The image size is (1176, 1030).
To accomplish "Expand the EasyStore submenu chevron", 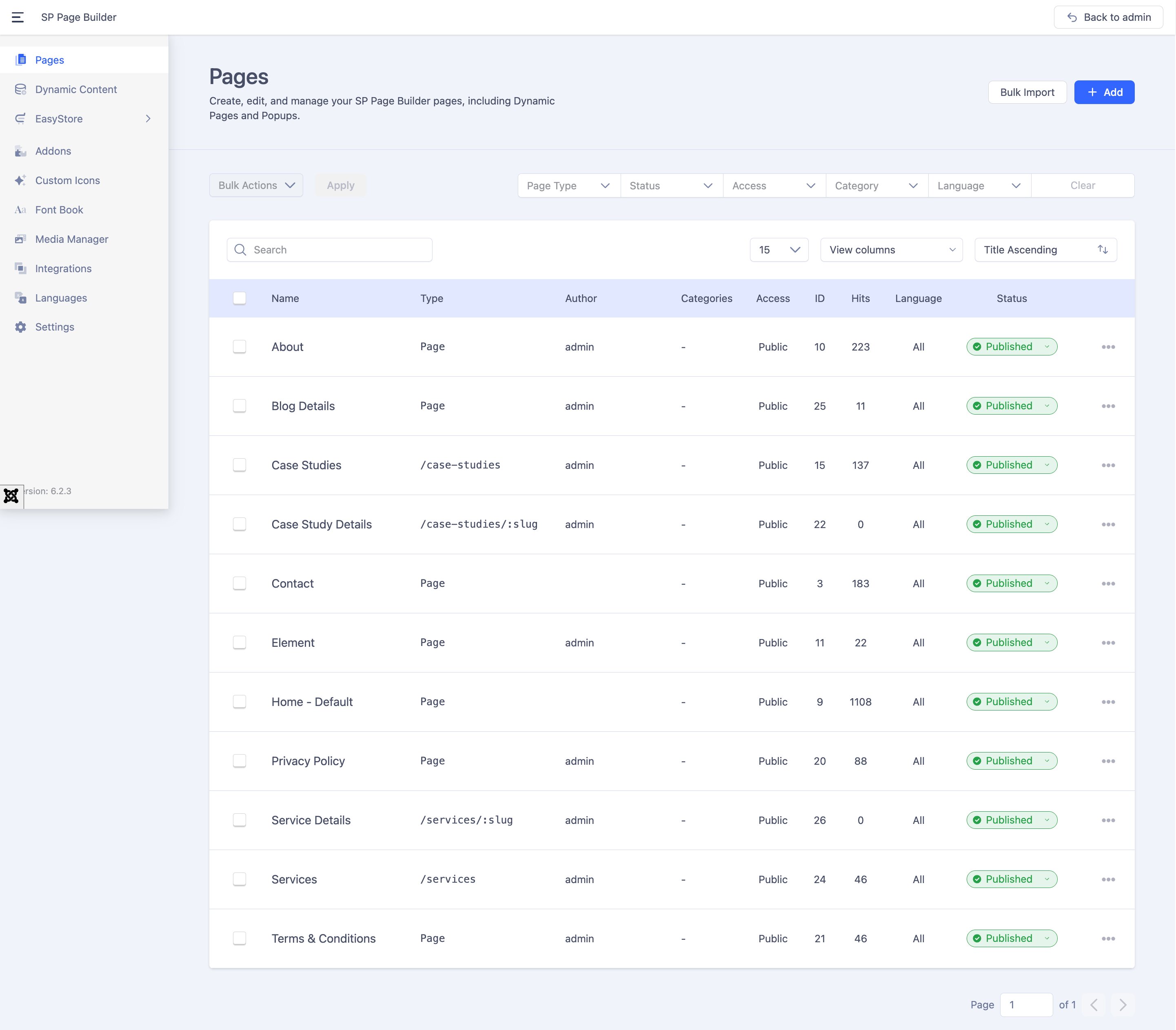I will click(148, 119).
